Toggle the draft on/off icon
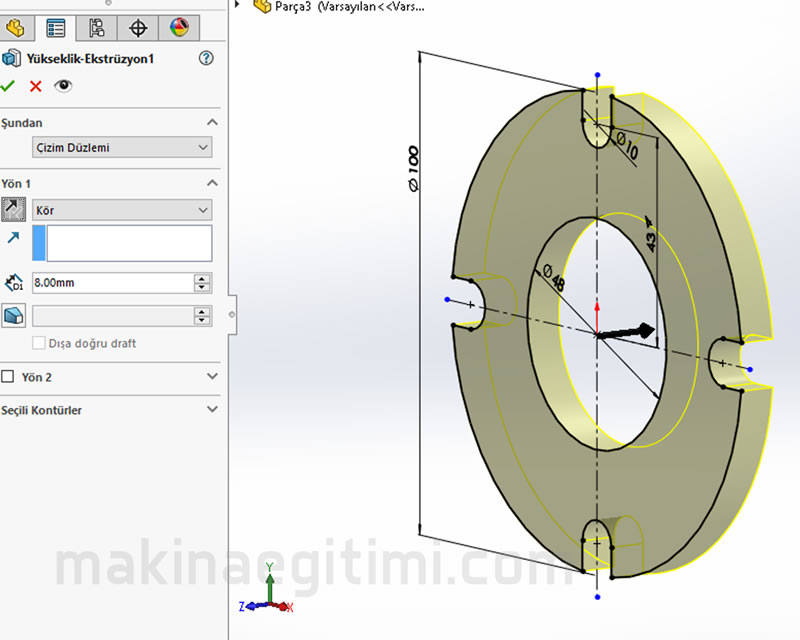800x640 pixels. pyautogui.click(x=14, y=316)
